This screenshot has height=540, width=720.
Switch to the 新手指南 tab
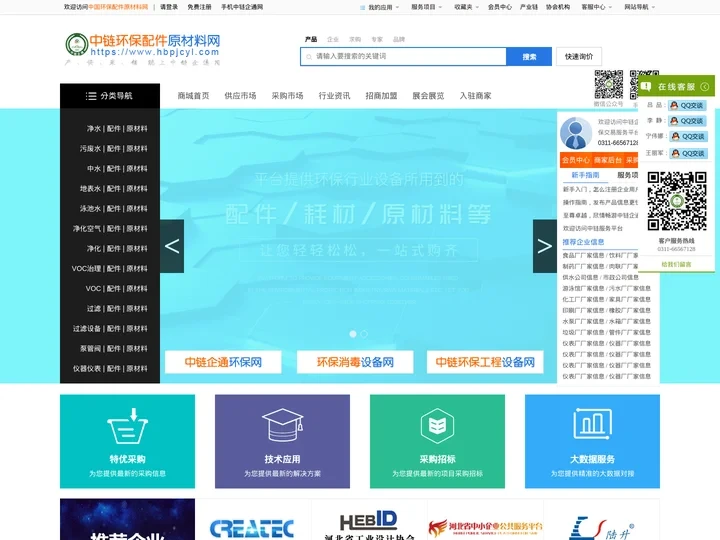coord(585,175)
